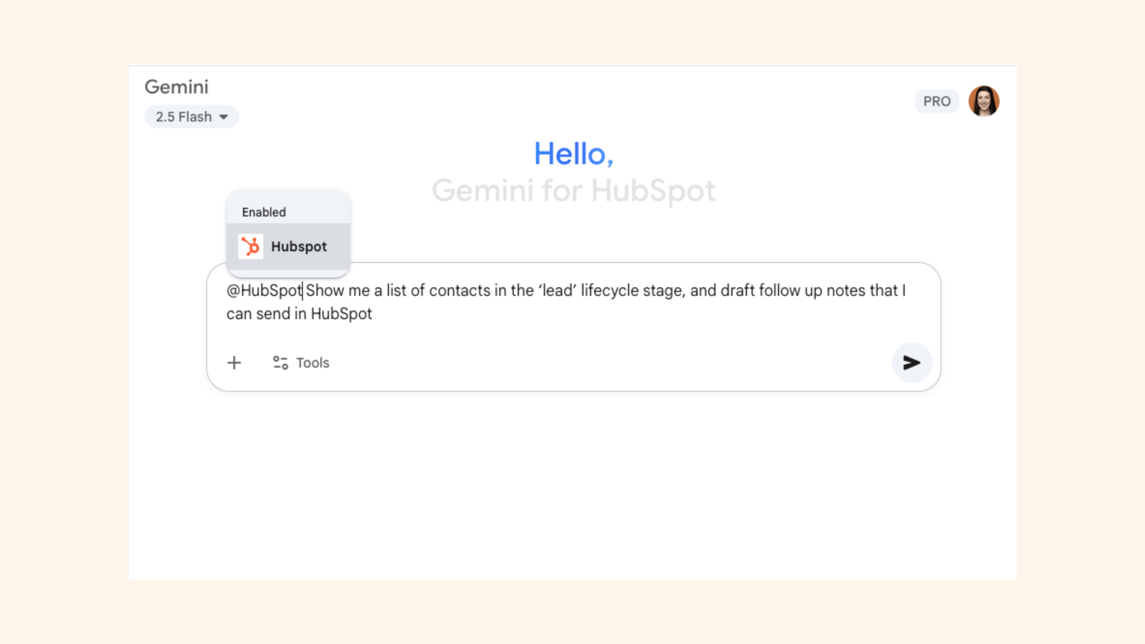Open the plus attachment icon
Screen dimensions: 1145x644
click(x=234, y=363)
